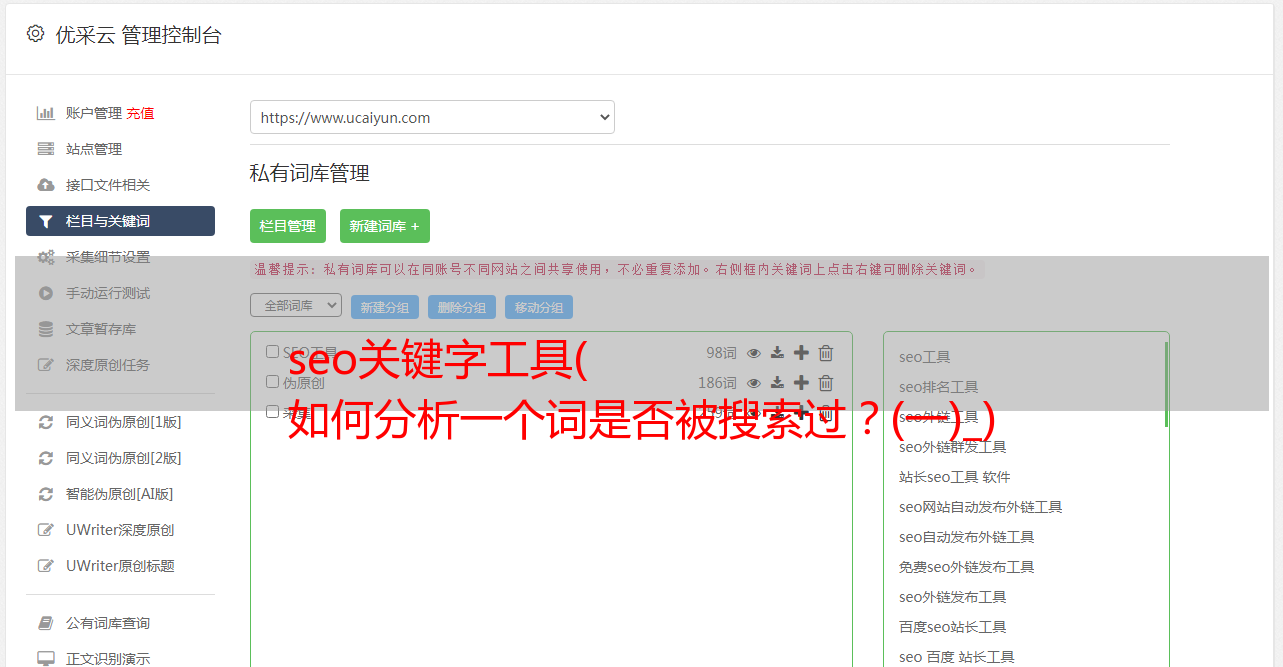Image resolution: width=1283 pixels, height=667 pixels.
Task: Select keyword 'seo工具' in right list
Action: click(925, 357)
